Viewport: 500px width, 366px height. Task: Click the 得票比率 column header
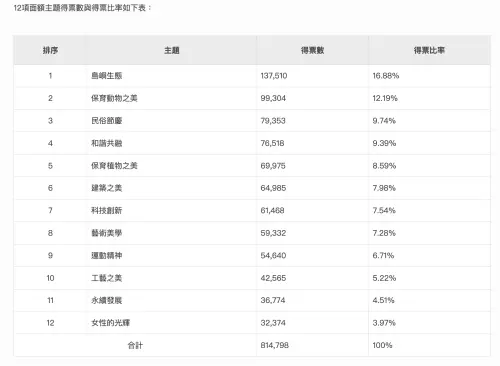tap(429, 50)
